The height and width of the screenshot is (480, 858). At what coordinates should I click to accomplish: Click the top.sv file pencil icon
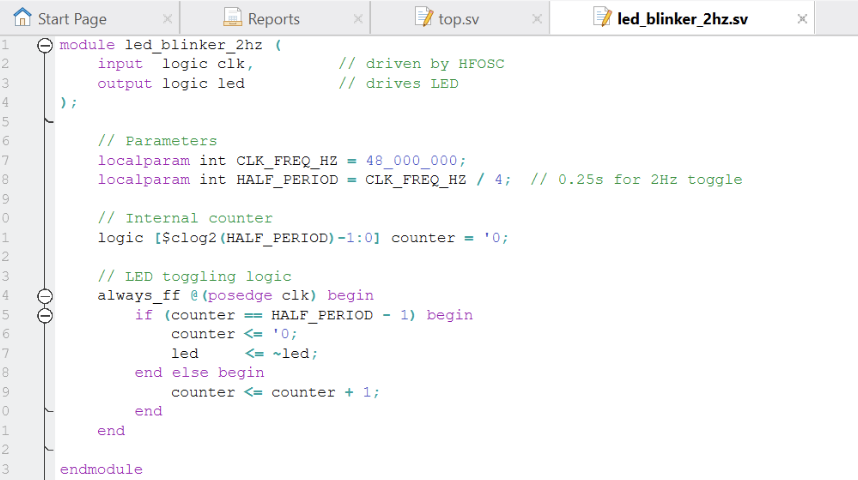coord(424,18)
